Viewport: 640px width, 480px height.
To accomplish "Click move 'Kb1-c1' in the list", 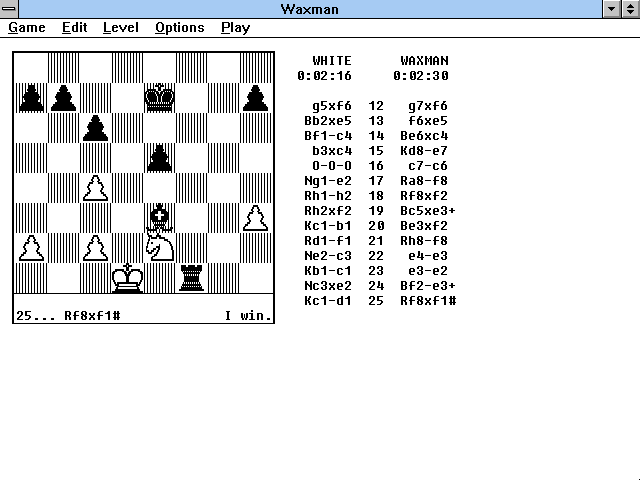I will (x=328, y=271).
